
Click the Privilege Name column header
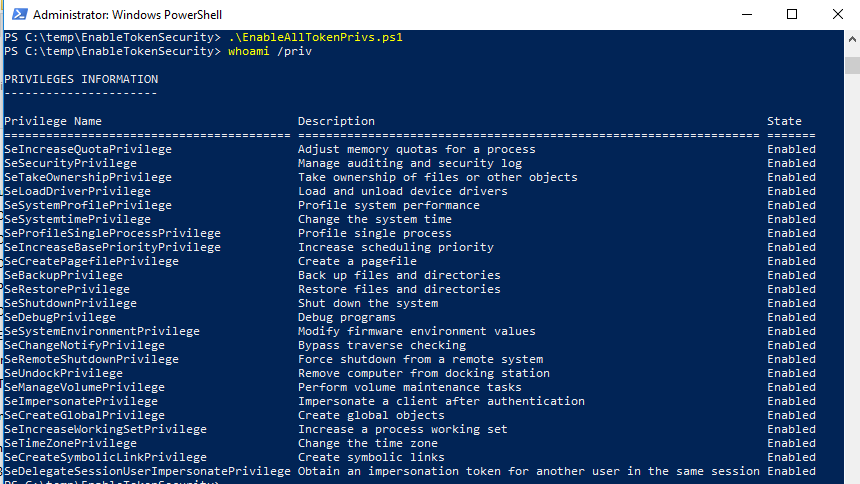(x=53, y=121)
